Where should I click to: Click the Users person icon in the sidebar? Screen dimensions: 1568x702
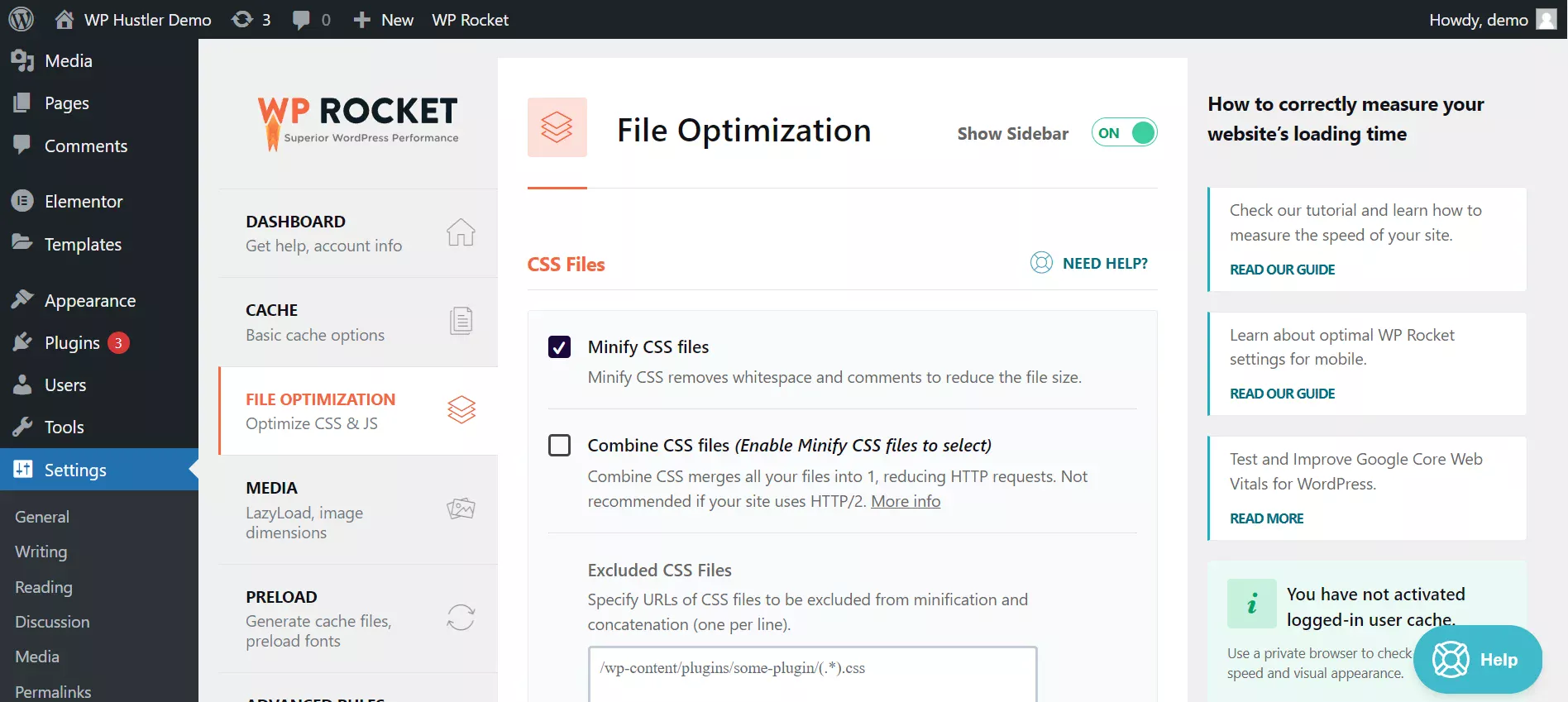tap(22, 384)
